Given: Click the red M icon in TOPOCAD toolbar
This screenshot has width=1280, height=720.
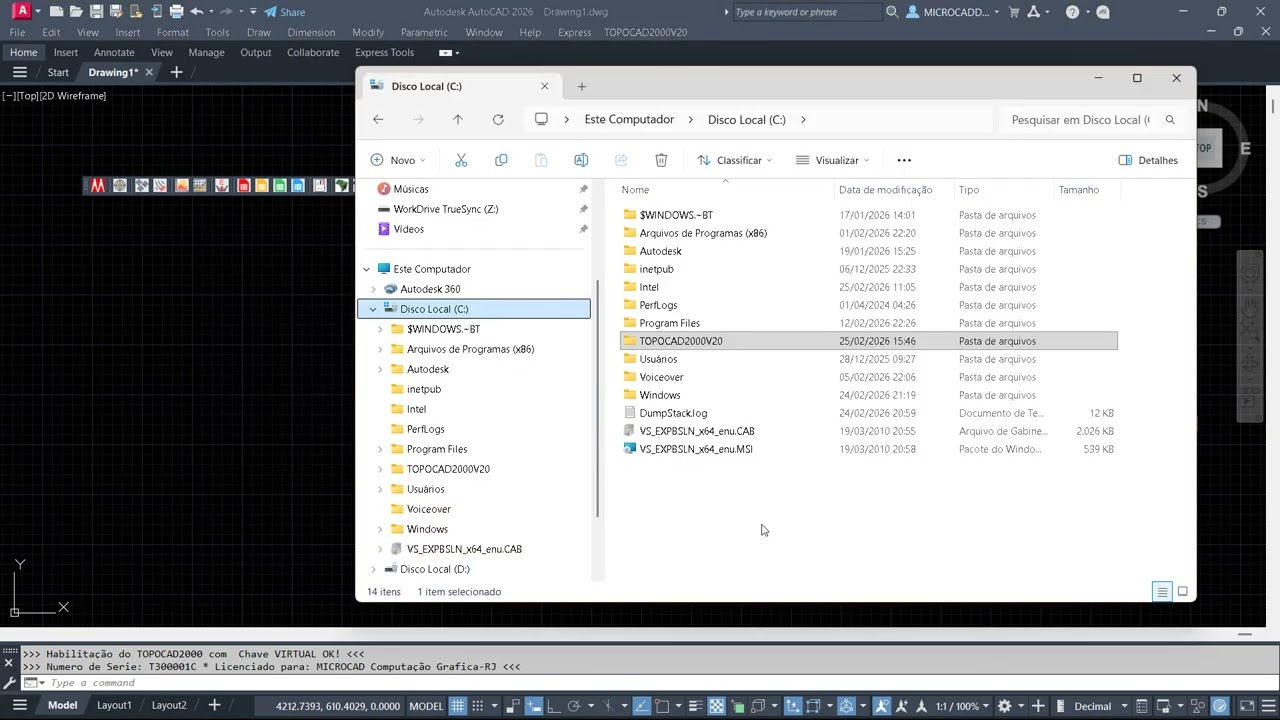Looking at the screenshot, I should pyautogui.click(x=98, y=185).
